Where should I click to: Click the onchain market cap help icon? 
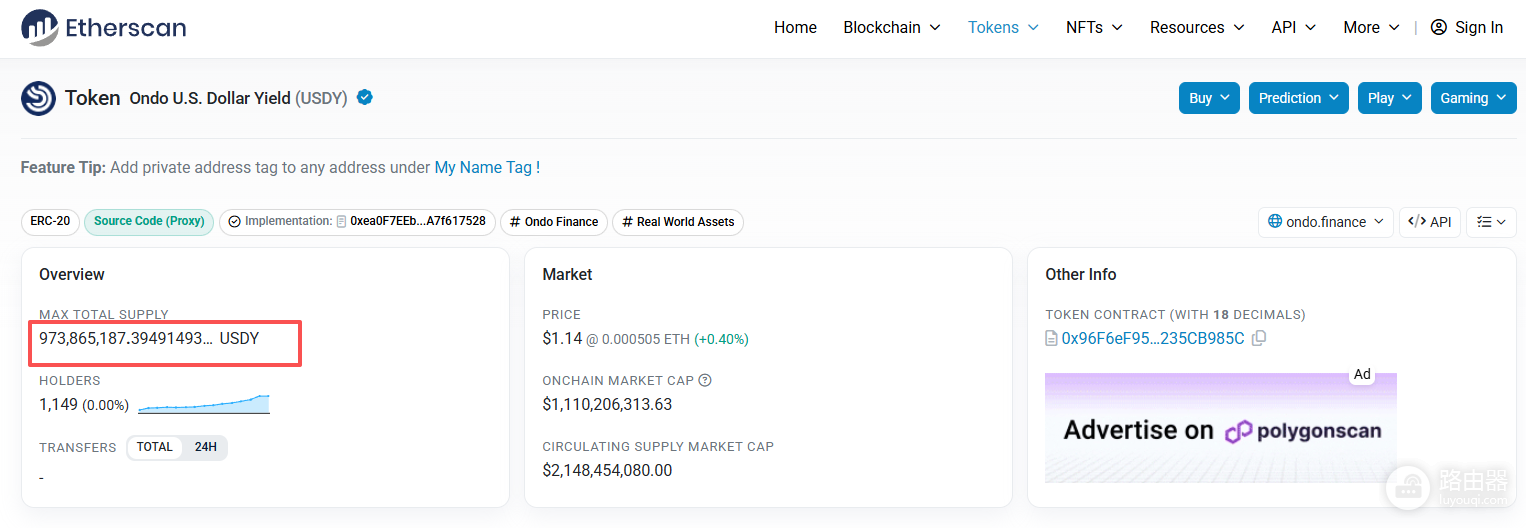pyautogui.click(x=705, y=380)
